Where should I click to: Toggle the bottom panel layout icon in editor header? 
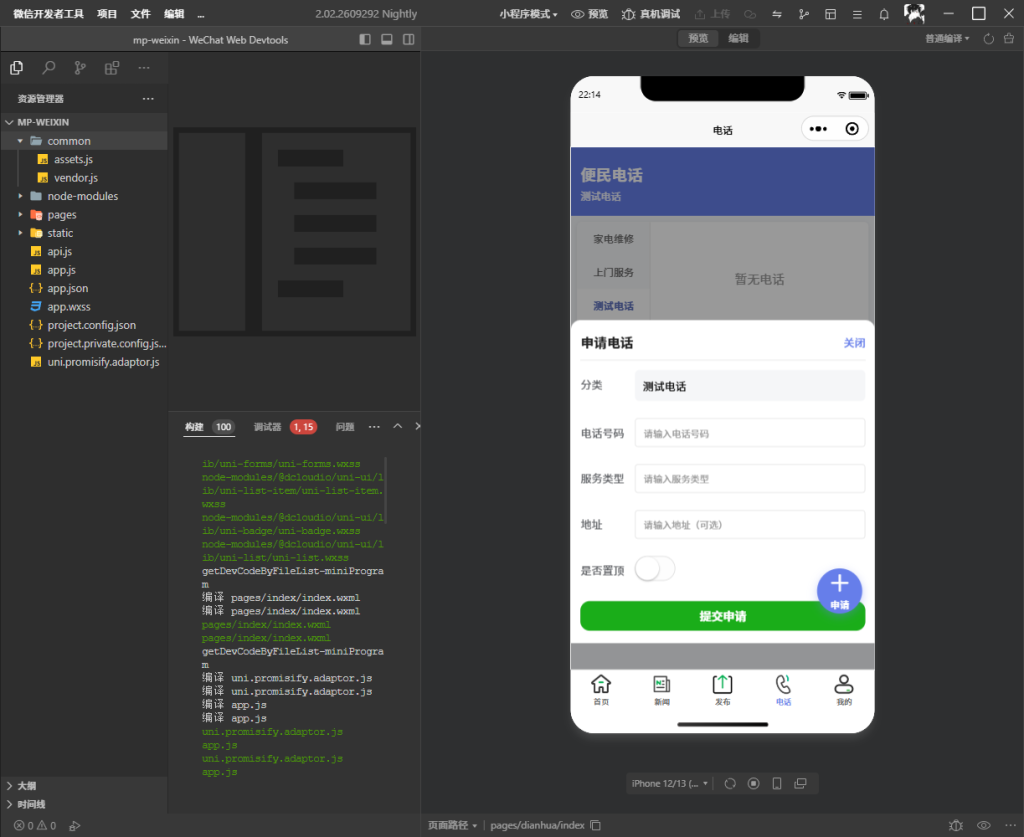point(387,39)
